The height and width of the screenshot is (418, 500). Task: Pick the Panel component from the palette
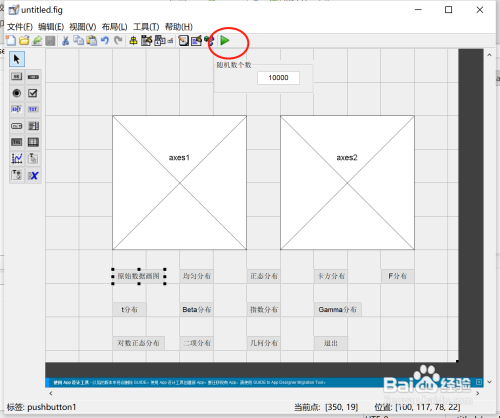(x=33, y=159)
